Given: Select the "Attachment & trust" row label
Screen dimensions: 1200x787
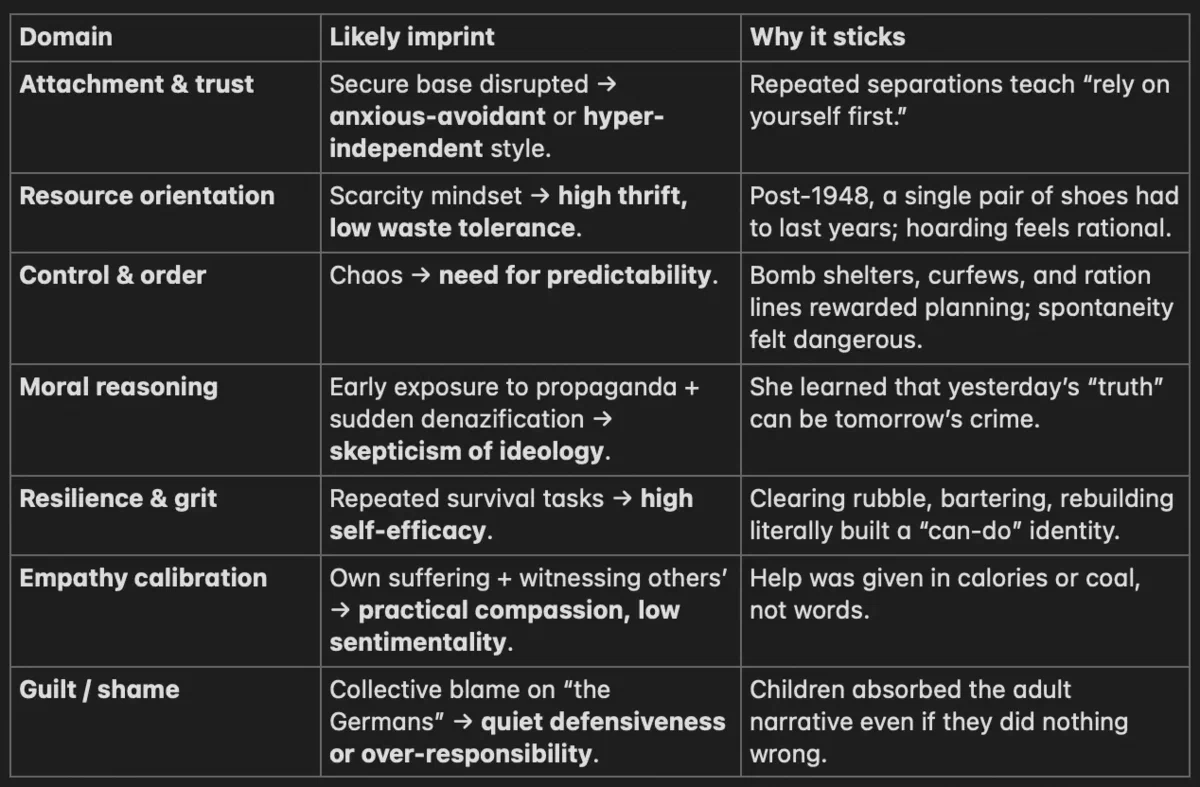Looking at the screenshot, I should click(x=137, y=84).
